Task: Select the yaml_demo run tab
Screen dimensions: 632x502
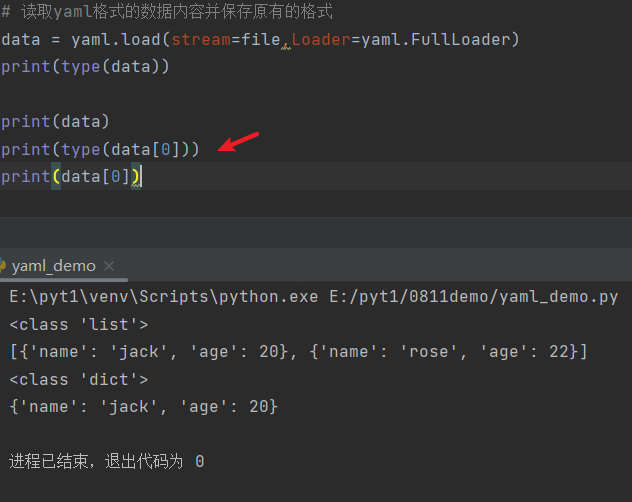Action: tap(53, 266)
